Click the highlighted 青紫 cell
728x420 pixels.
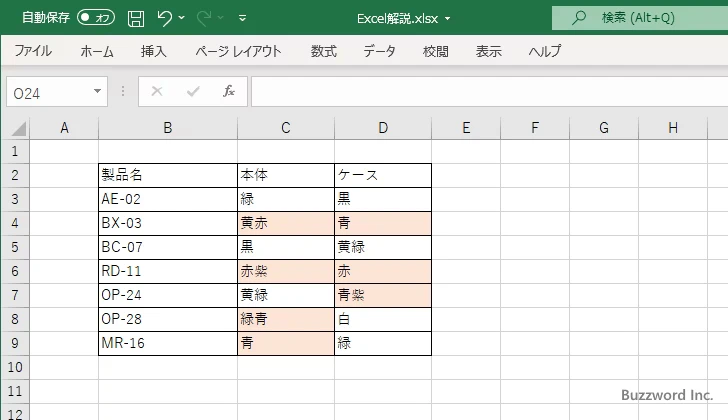[x=383, y=296]
